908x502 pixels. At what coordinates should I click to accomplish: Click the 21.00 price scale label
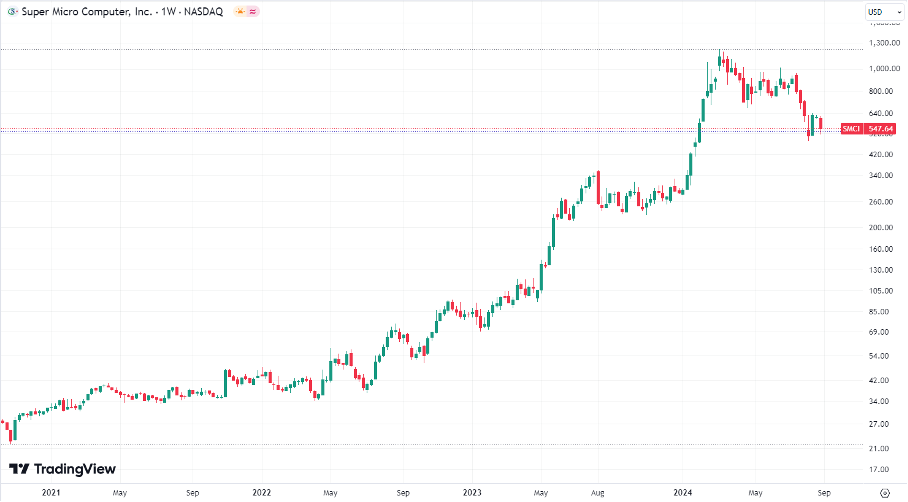(x=880, y=448)
